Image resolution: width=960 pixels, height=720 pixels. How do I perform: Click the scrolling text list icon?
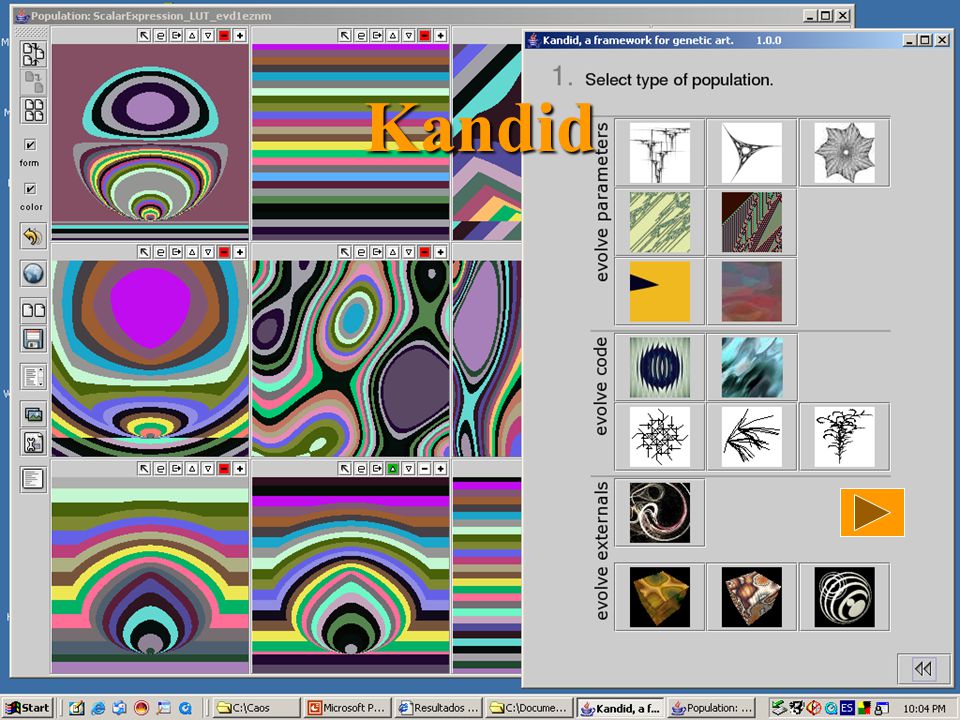coord(33,377)
